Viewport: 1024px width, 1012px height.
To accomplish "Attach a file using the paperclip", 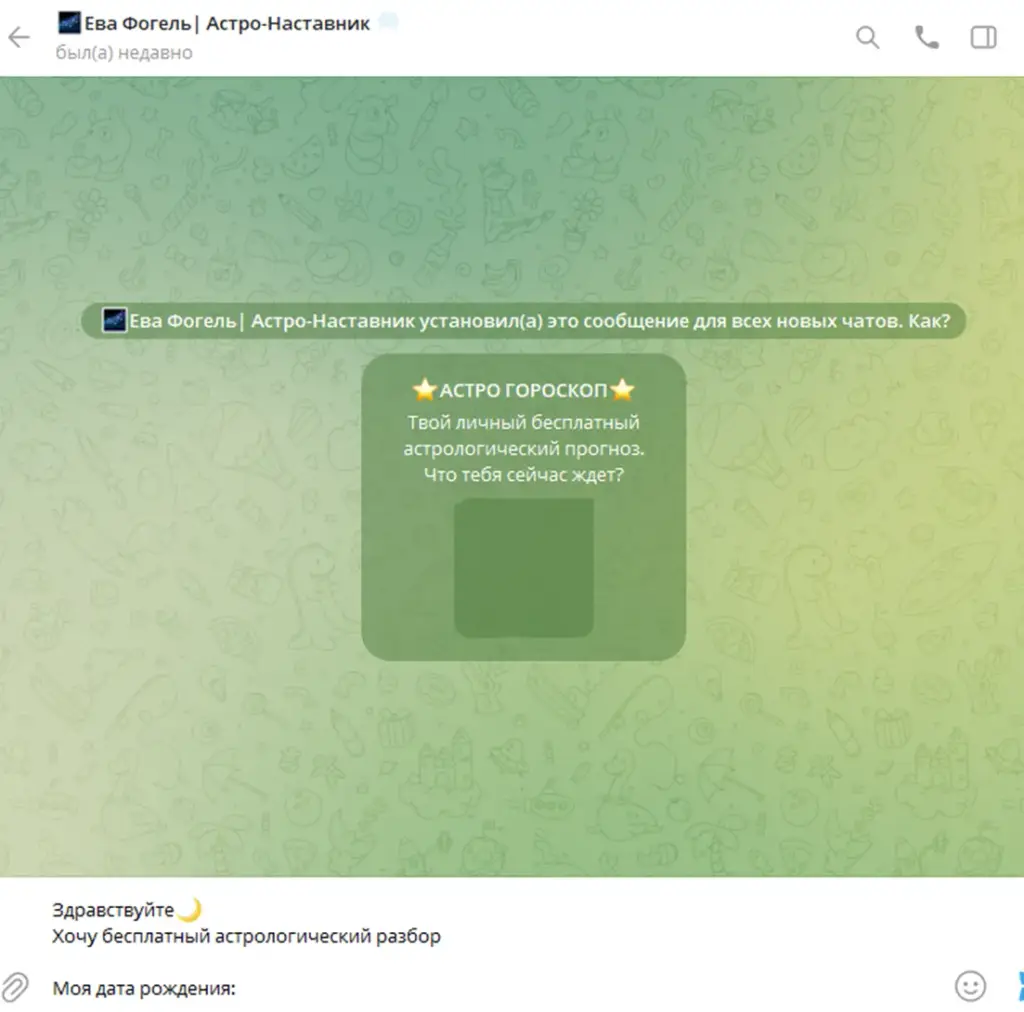I will [15, 987].
